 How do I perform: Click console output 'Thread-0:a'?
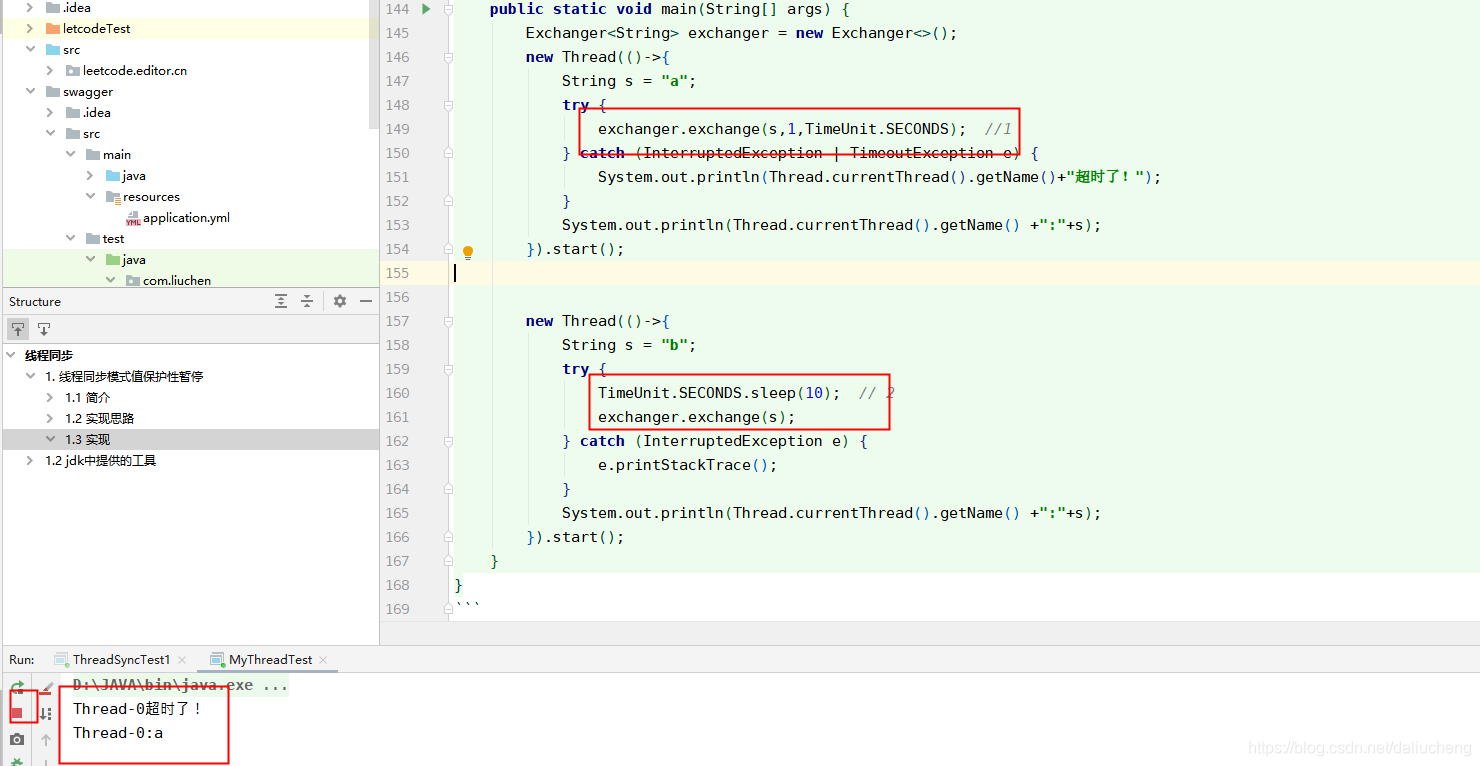click(118, 733)
